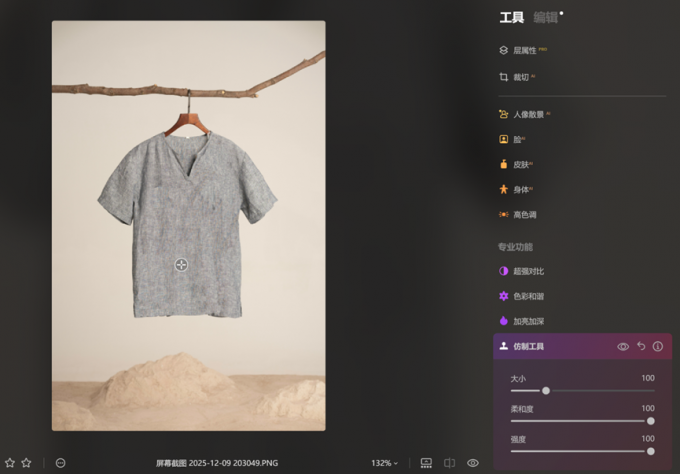
Task: Switch to the 编辑 tab
Action: click(x=545, y=17)
